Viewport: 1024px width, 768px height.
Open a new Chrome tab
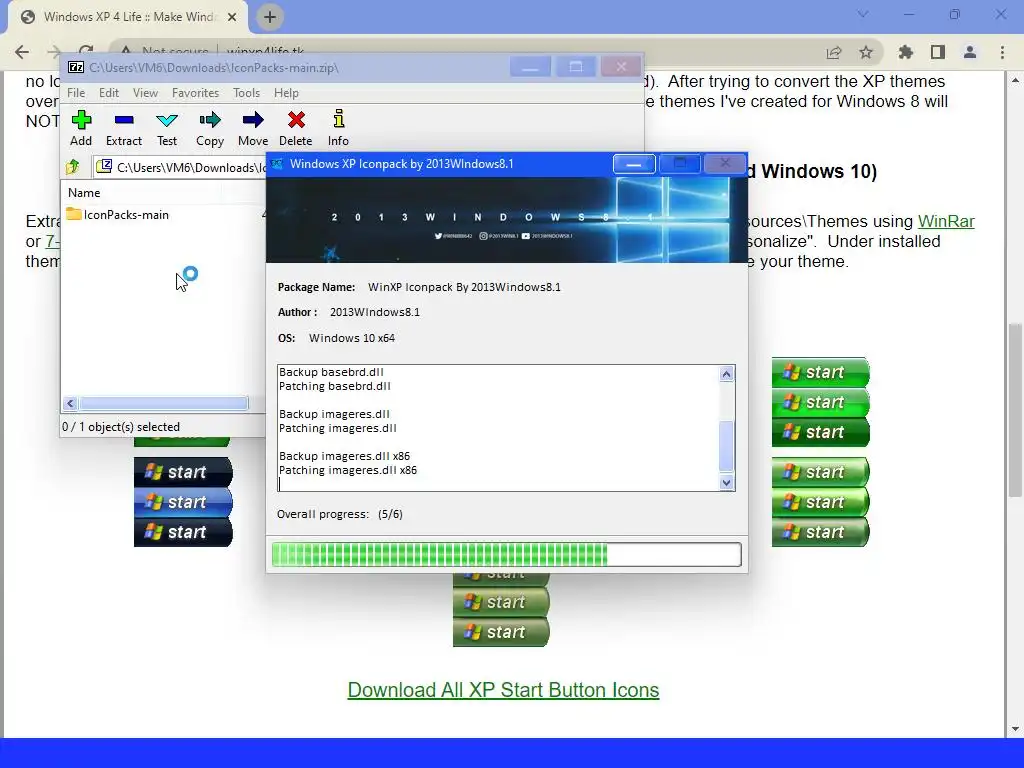[x=270, y=17]
